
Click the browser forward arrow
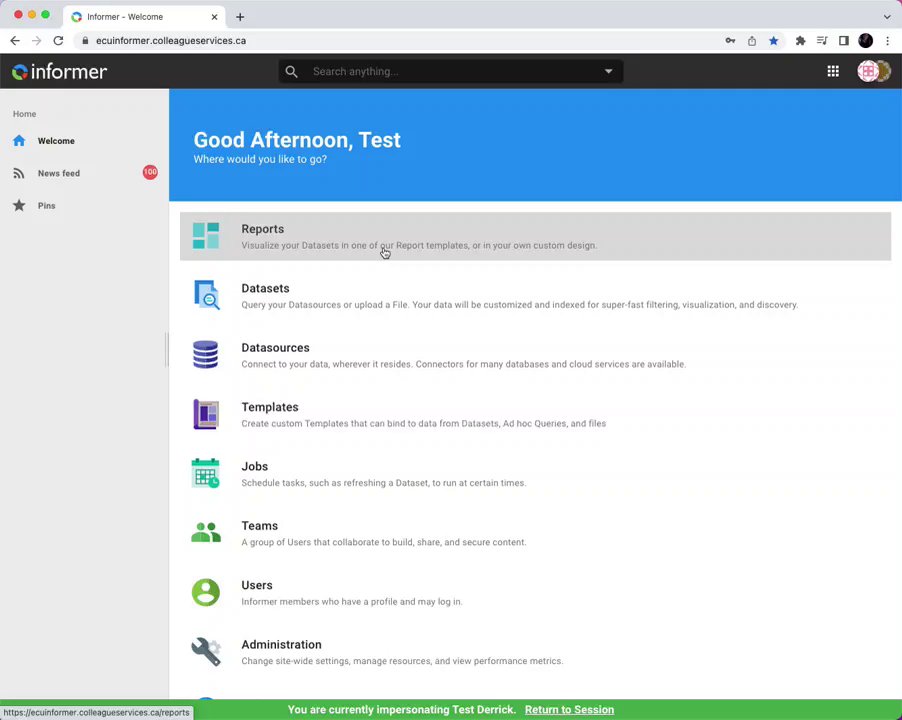[36, 41]
